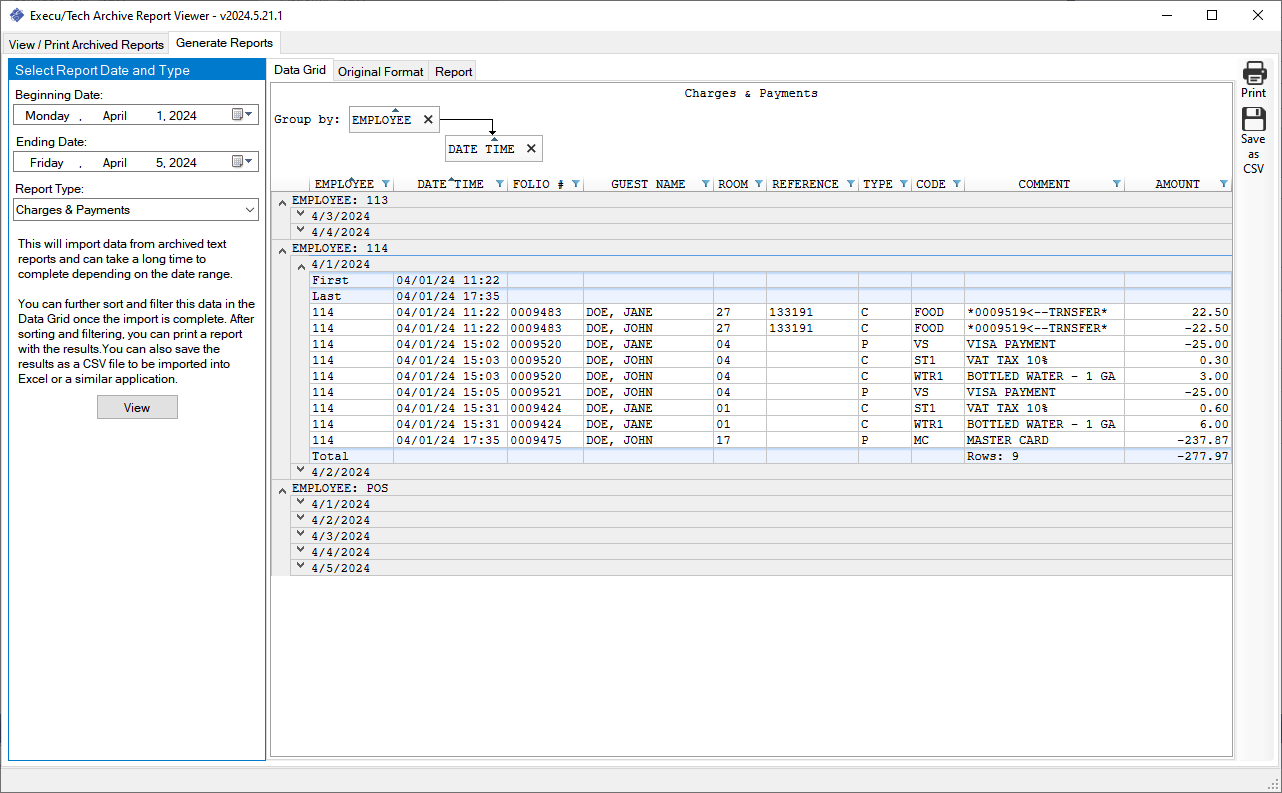Open the Beginning Date calendar picker
This screenshot has width=1282, height=793.
click(244, 115)
